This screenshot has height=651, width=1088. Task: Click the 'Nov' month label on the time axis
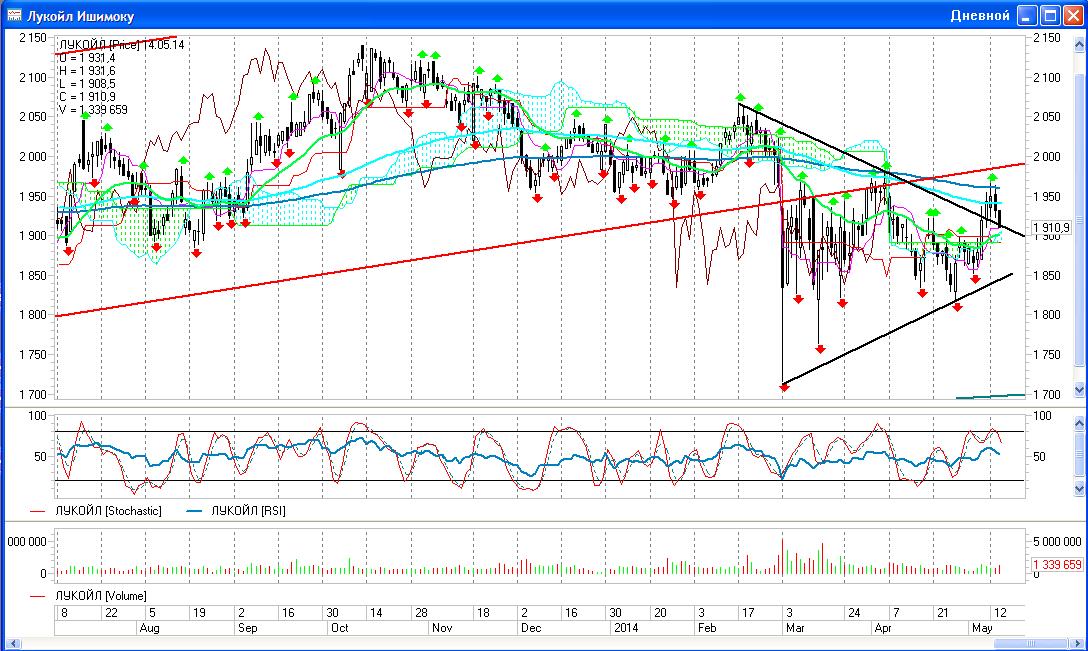442,627
